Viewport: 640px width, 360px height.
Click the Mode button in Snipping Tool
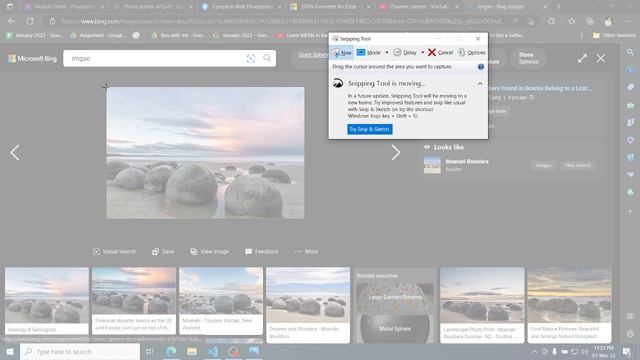click(369, 53)
